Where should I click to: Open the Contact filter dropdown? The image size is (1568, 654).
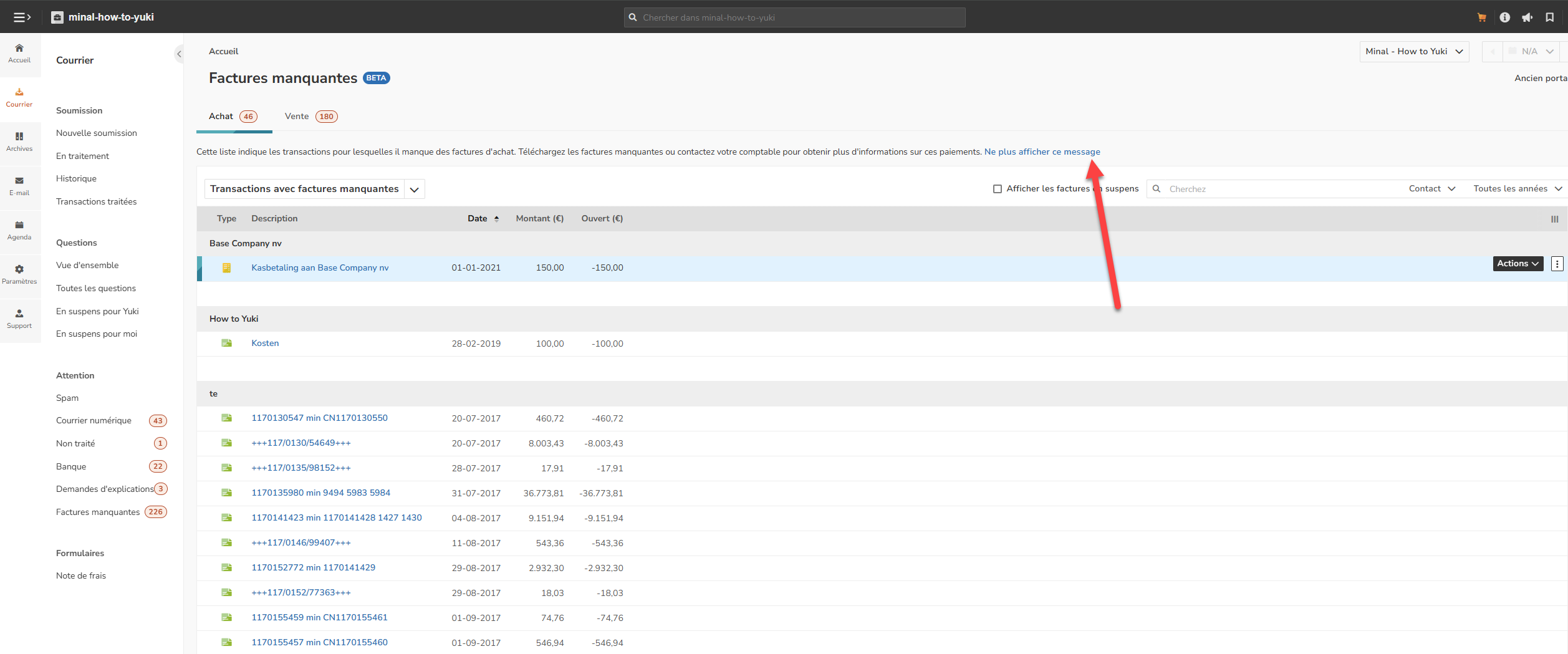(1431, 189)
